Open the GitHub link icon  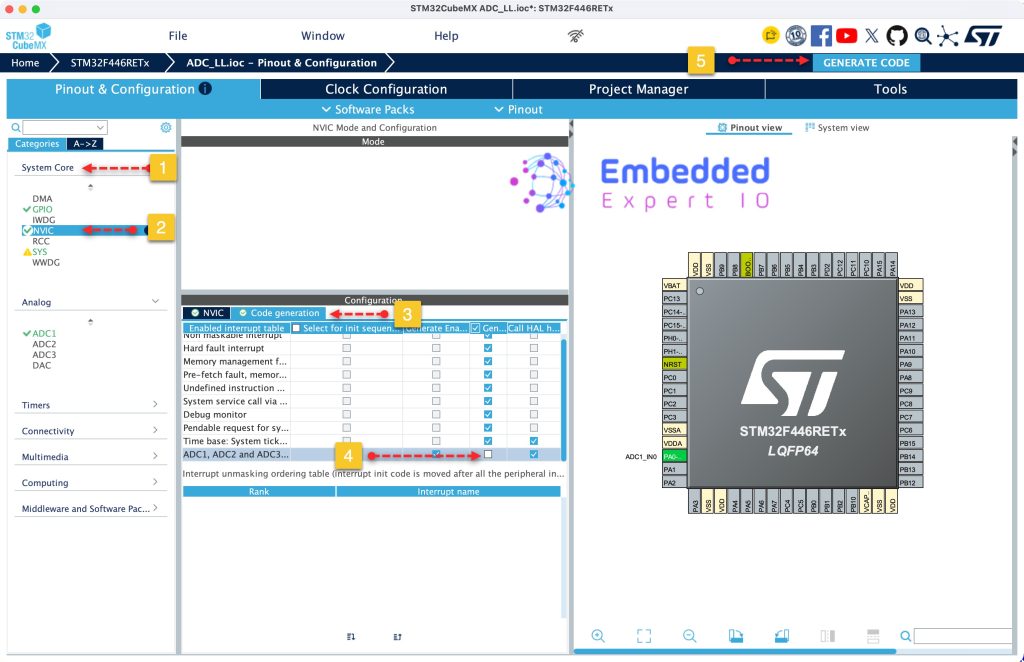coord(897,36)
